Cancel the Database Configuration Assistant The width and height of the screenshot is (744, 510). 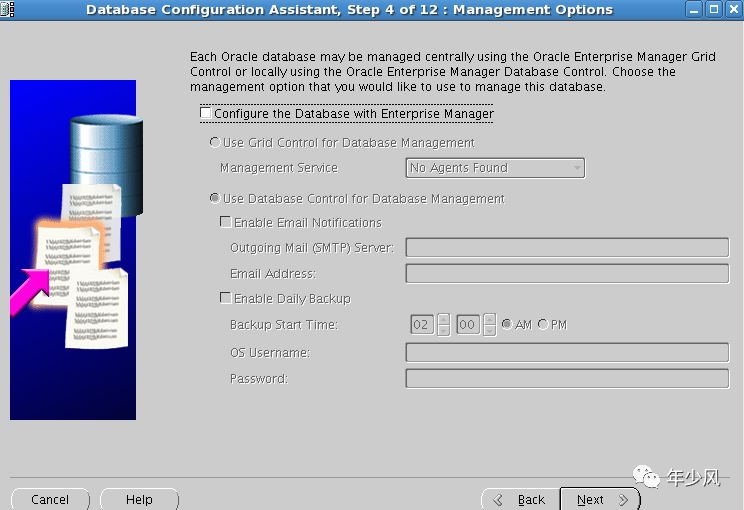50,500
